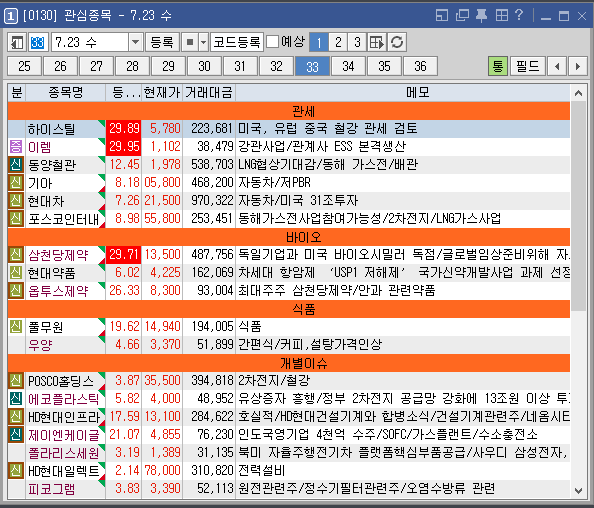Refresh the watchlist with circular arrow icon
594x508 pixels.
pos(397,42)
